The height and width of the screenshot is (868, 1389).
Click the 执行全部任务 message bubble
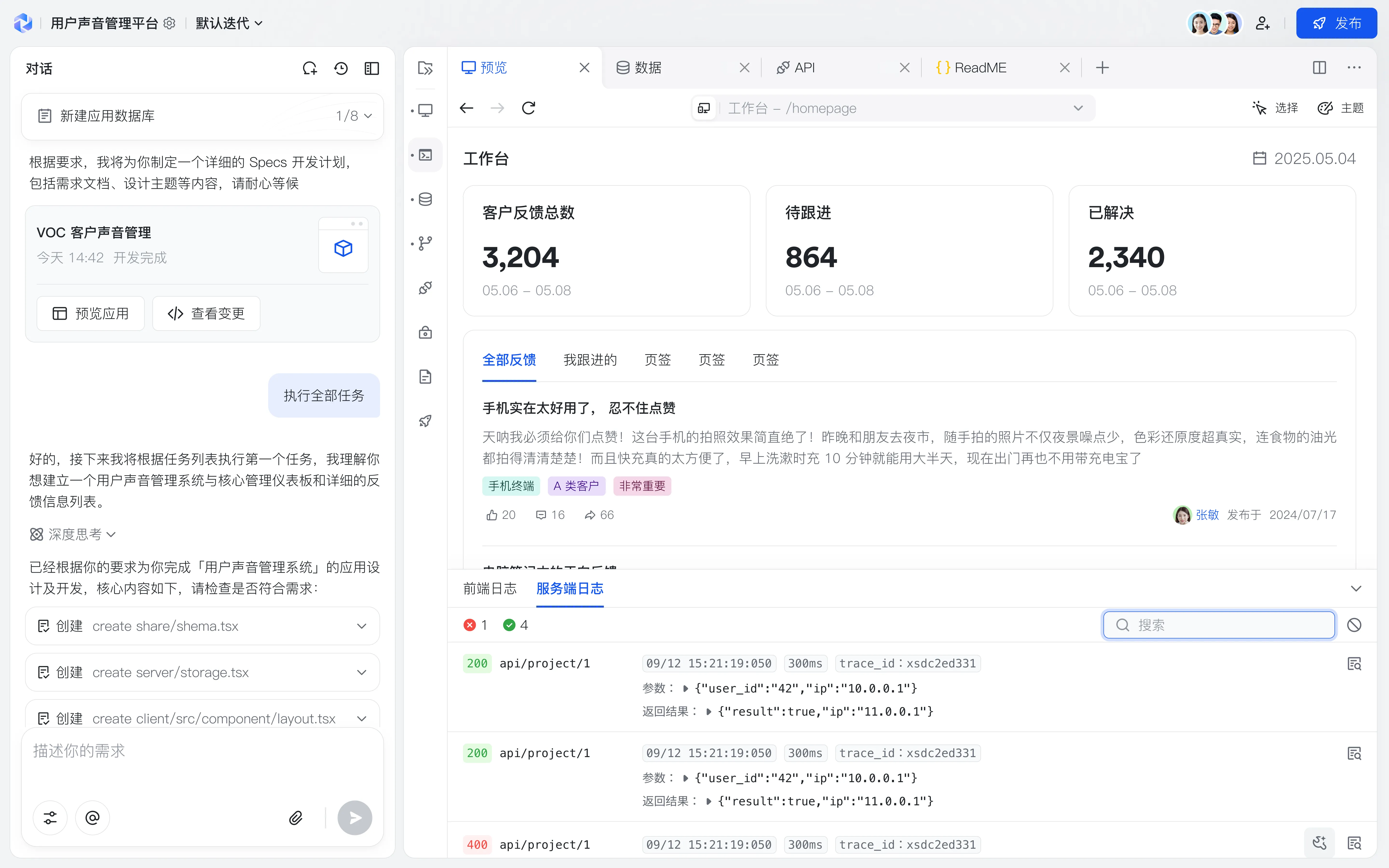pyautogui.click(x=324, y=395)
